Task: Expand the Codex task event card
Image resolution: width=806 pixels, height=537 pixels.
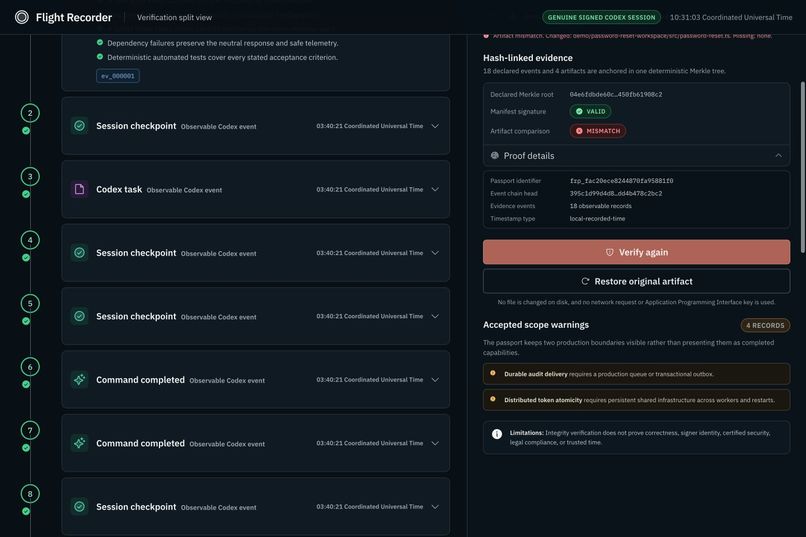Action: (435, 189)
